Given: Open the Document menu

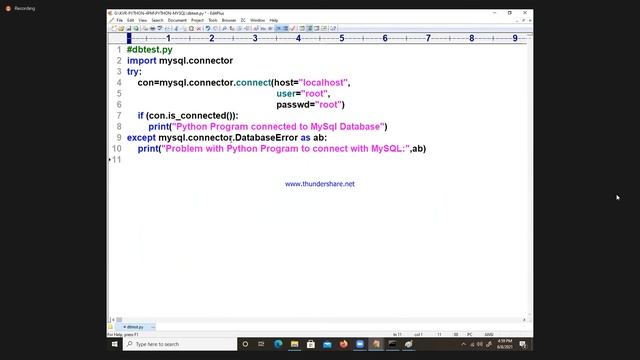Looking at the screenshot, I should click(177, 20).
